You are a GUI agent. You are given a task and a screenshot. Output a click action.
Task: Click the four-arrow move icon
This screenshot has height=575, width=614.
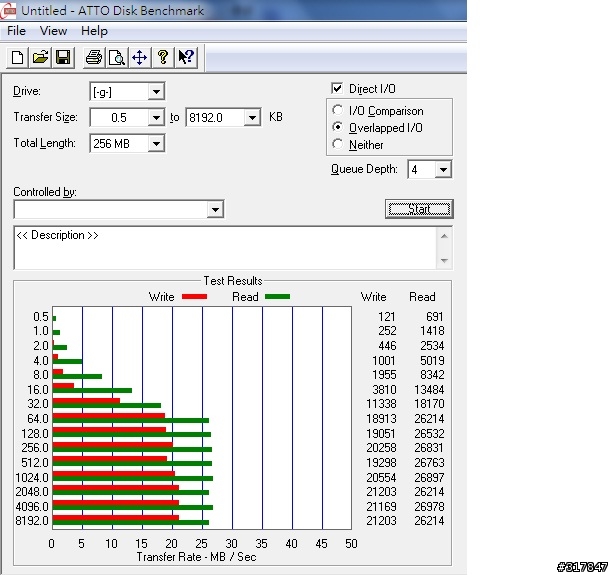(x=139, y=58)
